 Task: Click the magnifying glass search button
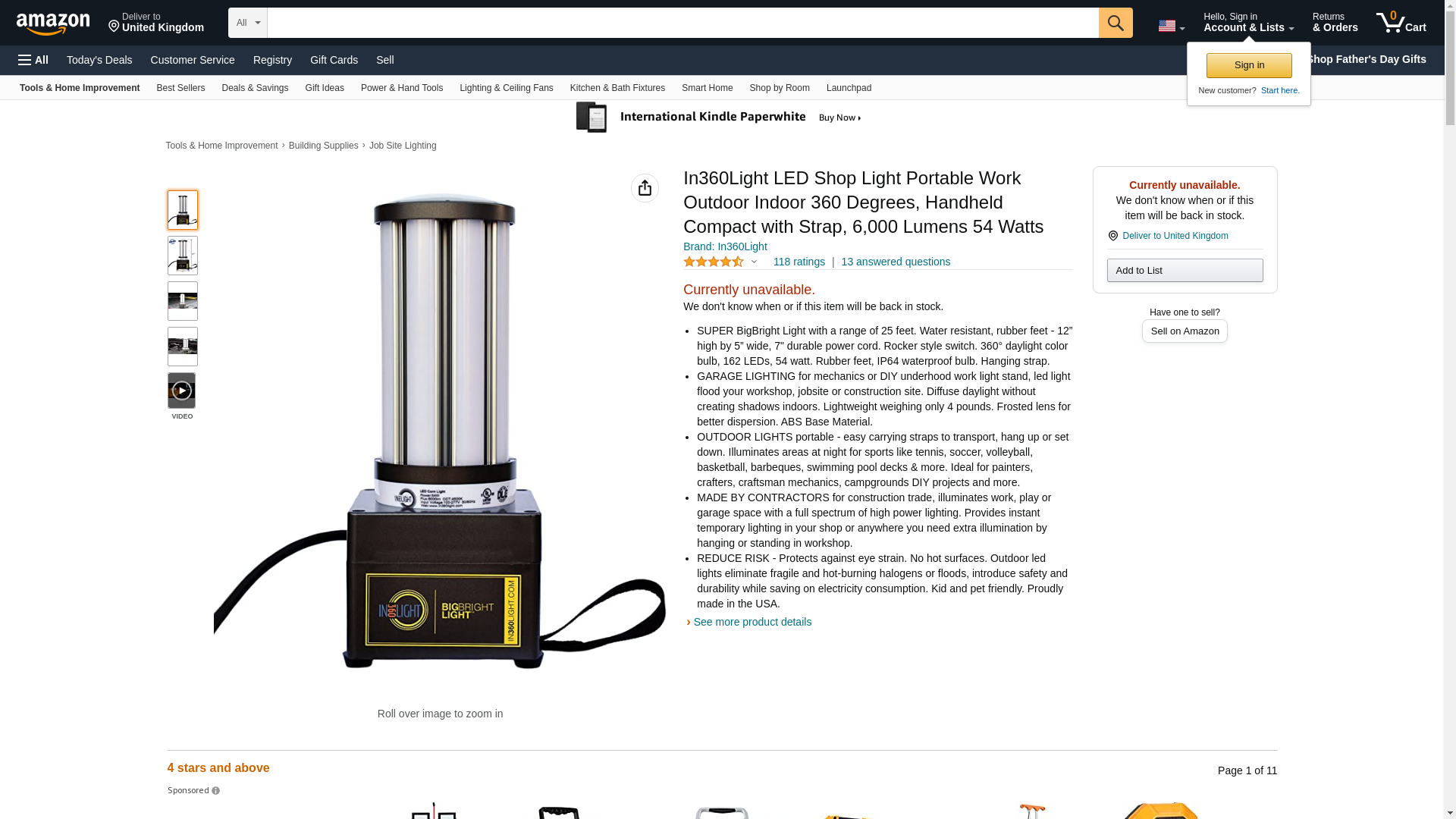(1115, 23)
